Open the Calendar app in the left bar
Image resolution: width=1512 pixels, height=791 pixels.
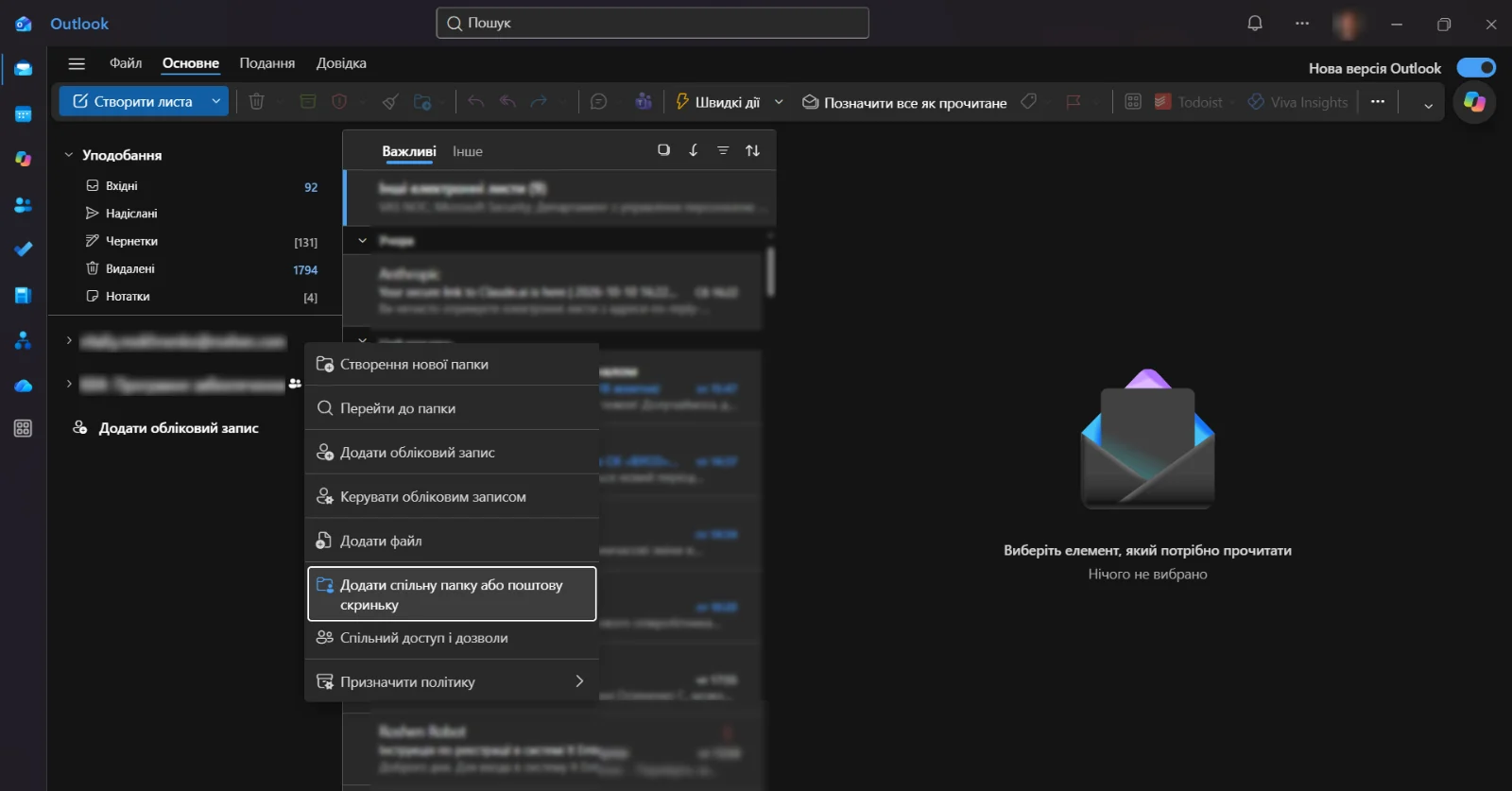(24, 114)
